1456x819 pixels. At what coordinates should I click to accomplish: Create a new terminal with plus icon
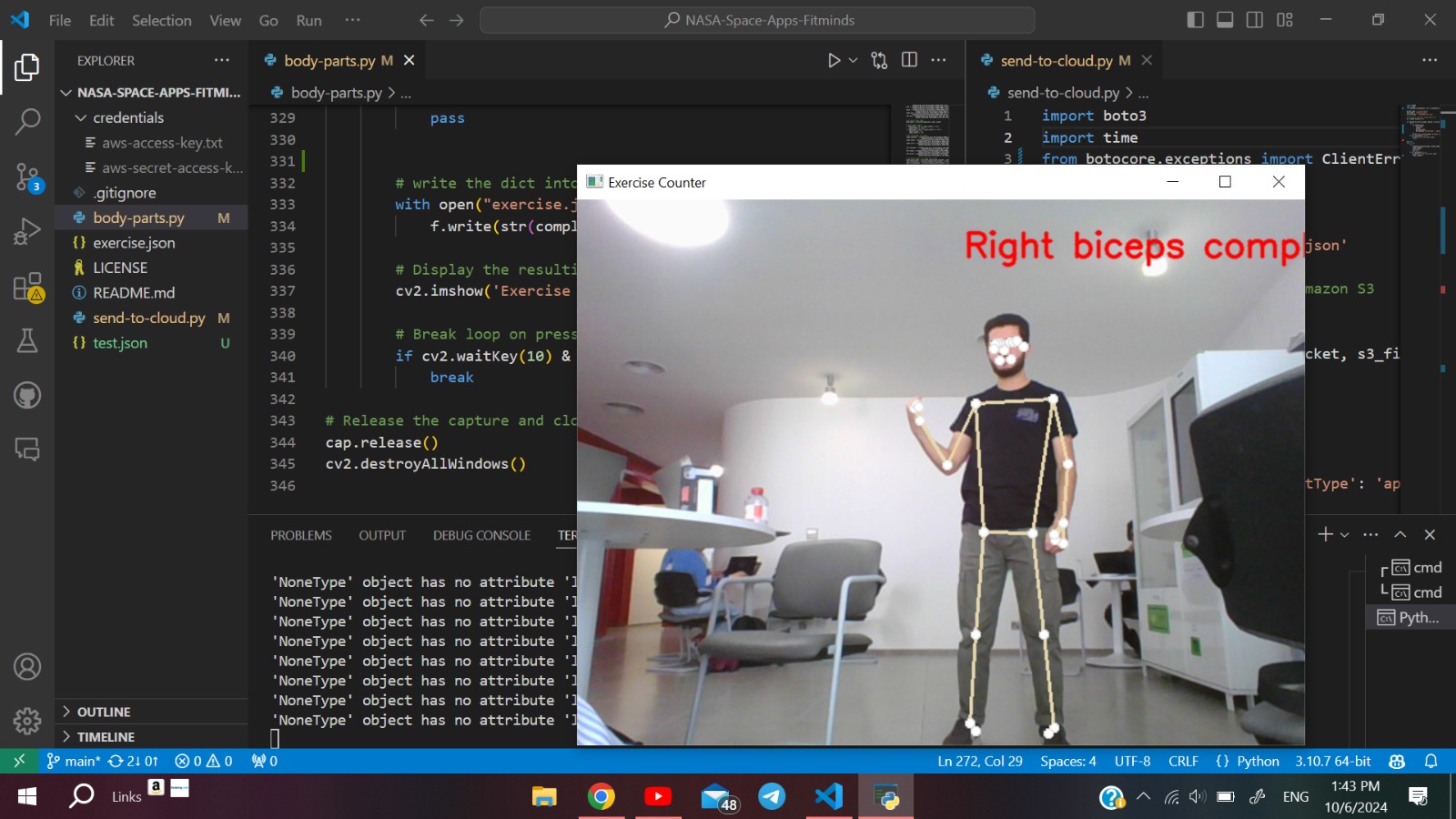coord(1325,534)
